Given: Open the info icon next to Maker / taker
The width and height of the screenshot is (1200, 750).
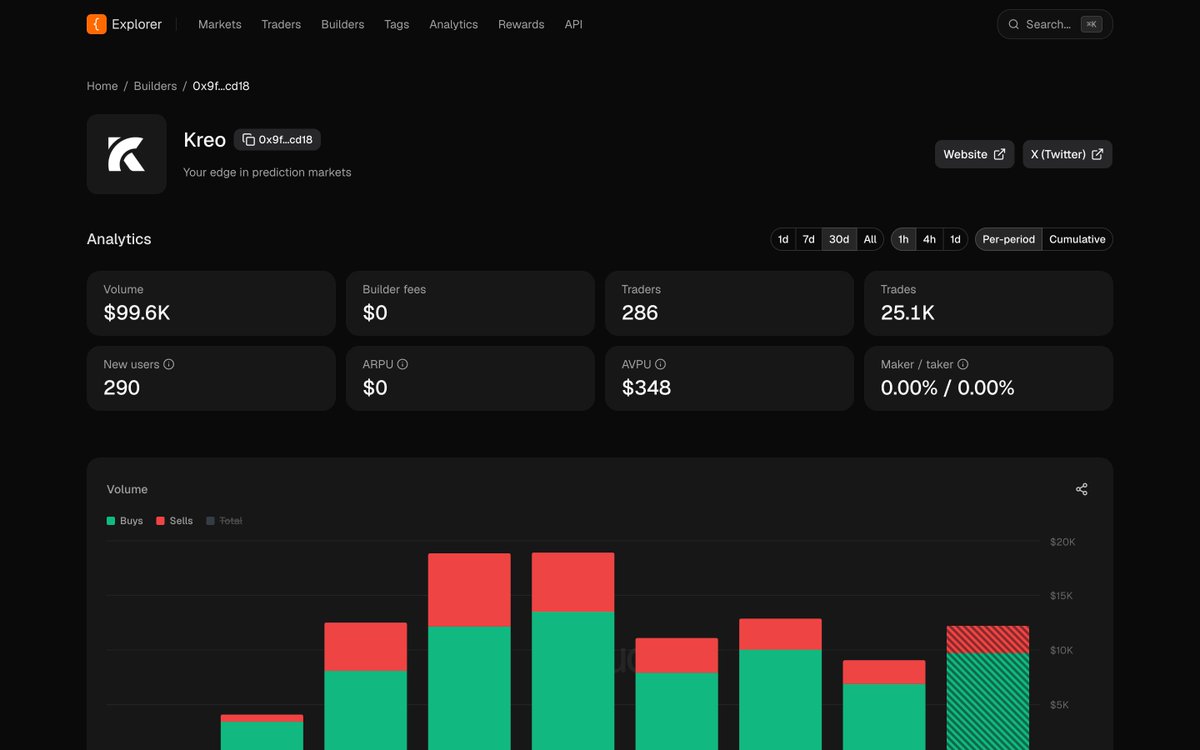Looking at the screenshot, I should tap(962, 364).
